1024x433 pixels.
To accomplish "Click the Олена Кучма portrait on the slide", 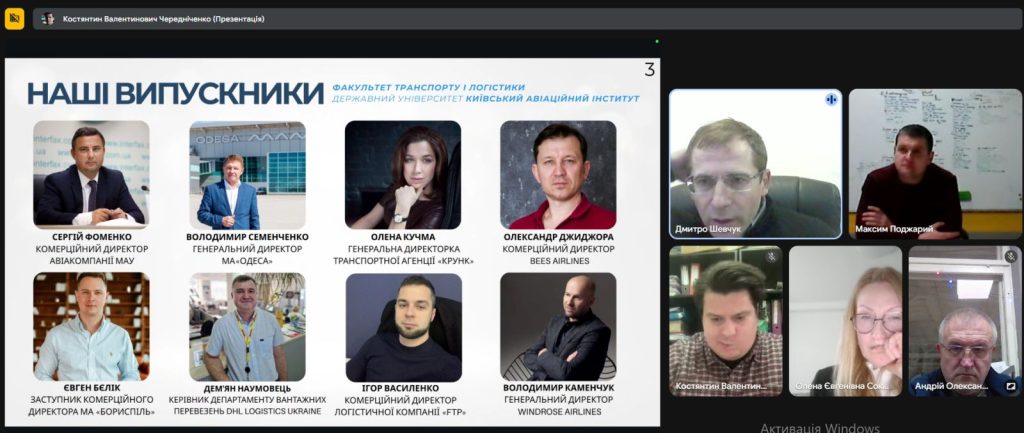I will [403, 174].
